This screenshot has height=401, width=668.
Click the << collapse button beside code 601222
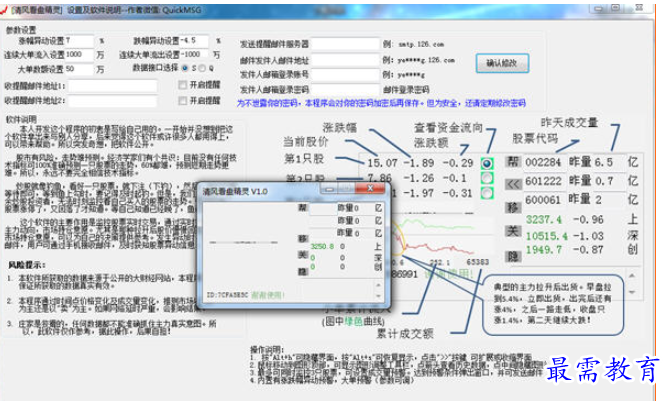tap(513, 184)
